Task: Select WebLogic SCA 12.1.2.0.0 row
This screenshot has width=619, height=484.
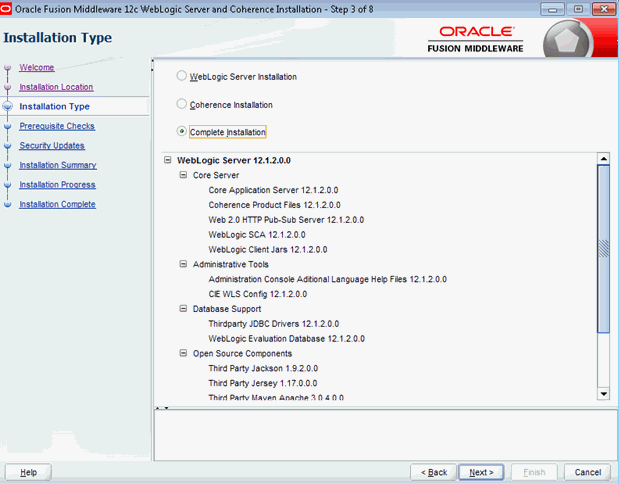Action: coord(257,234)
